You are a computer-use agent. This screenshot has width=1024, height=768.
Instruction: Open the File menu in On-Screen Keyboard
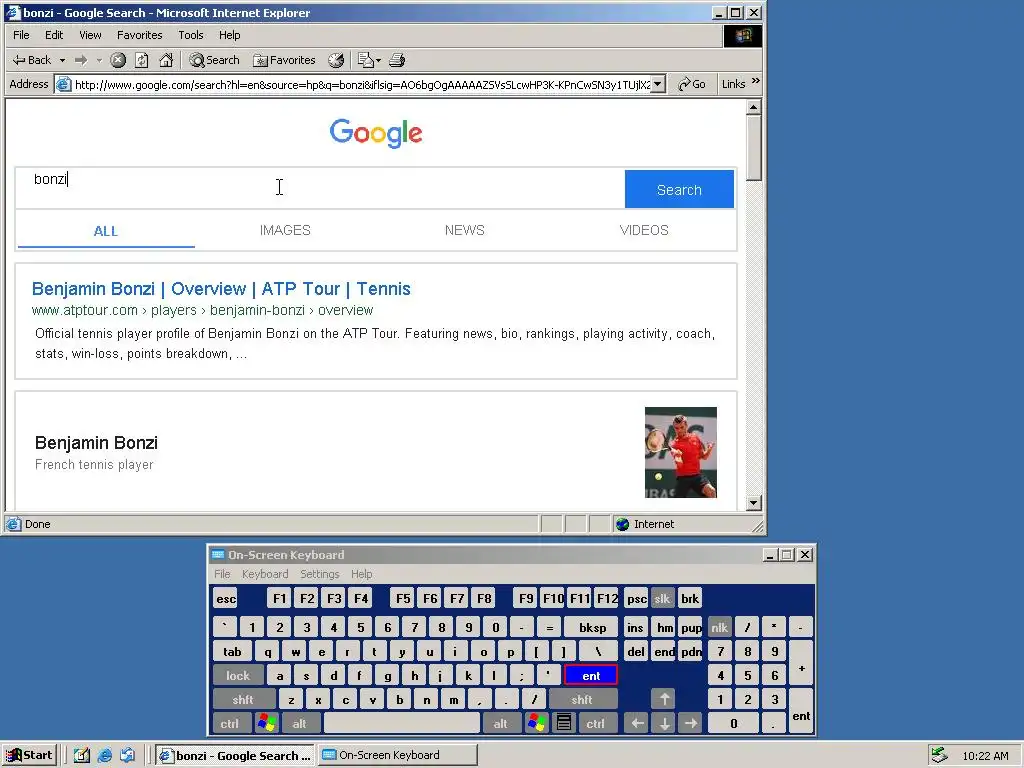[222, 574]
